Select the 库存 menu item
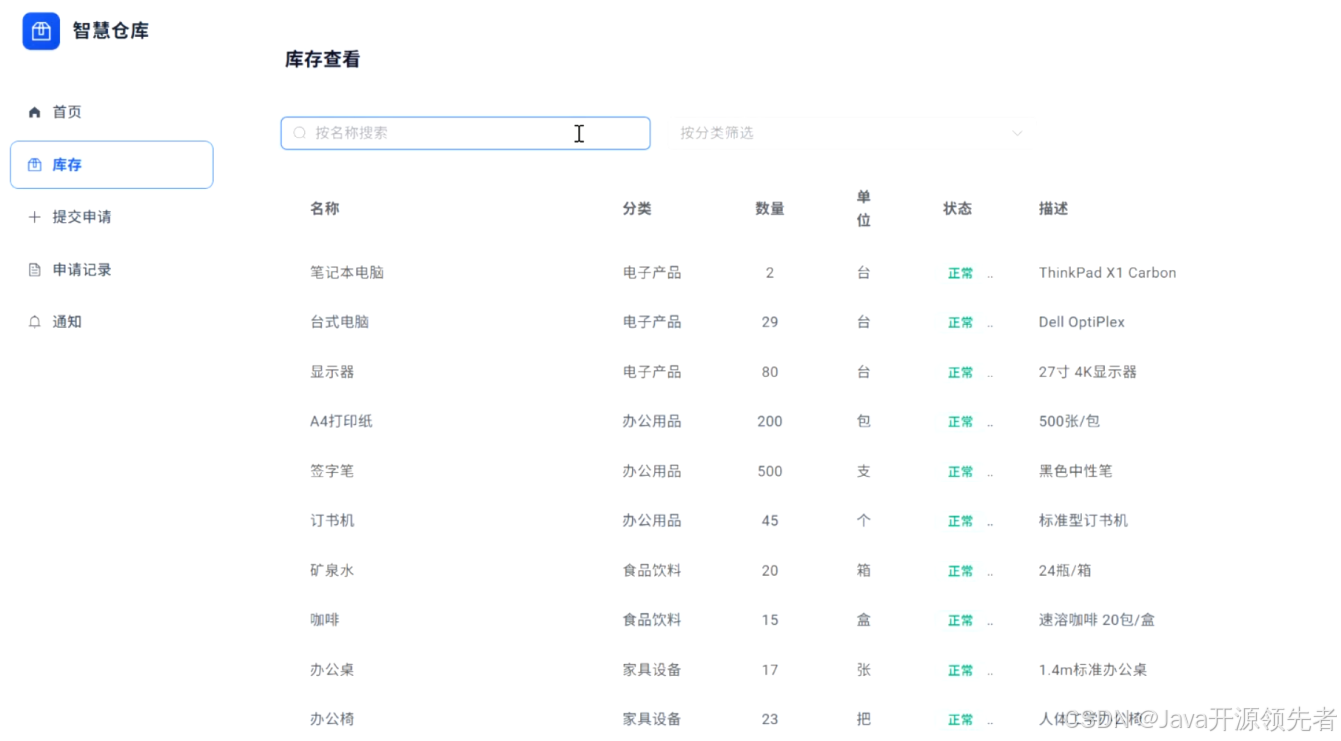Screen dimensions: 1341x741 [x=112, y=165]
